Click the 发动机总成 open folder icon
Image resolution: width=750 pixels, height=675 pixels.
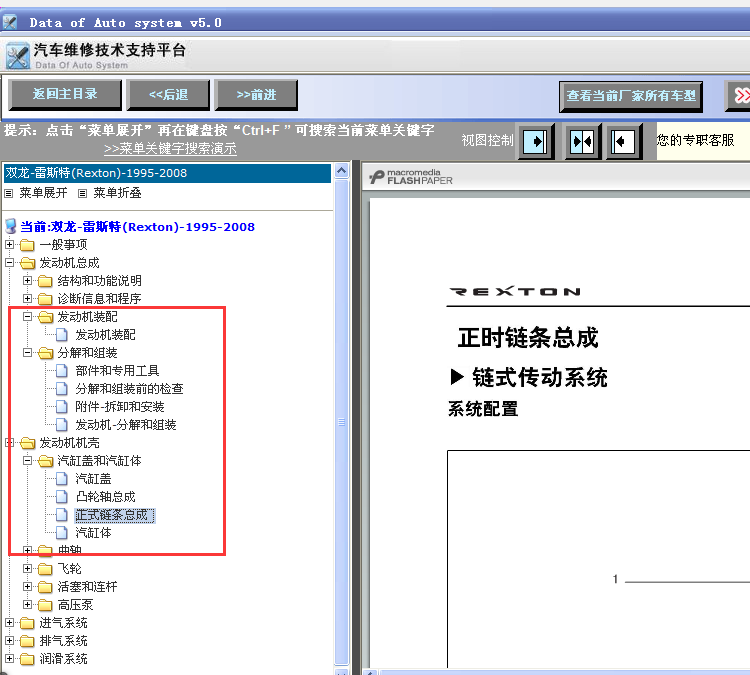pos(27,263)
